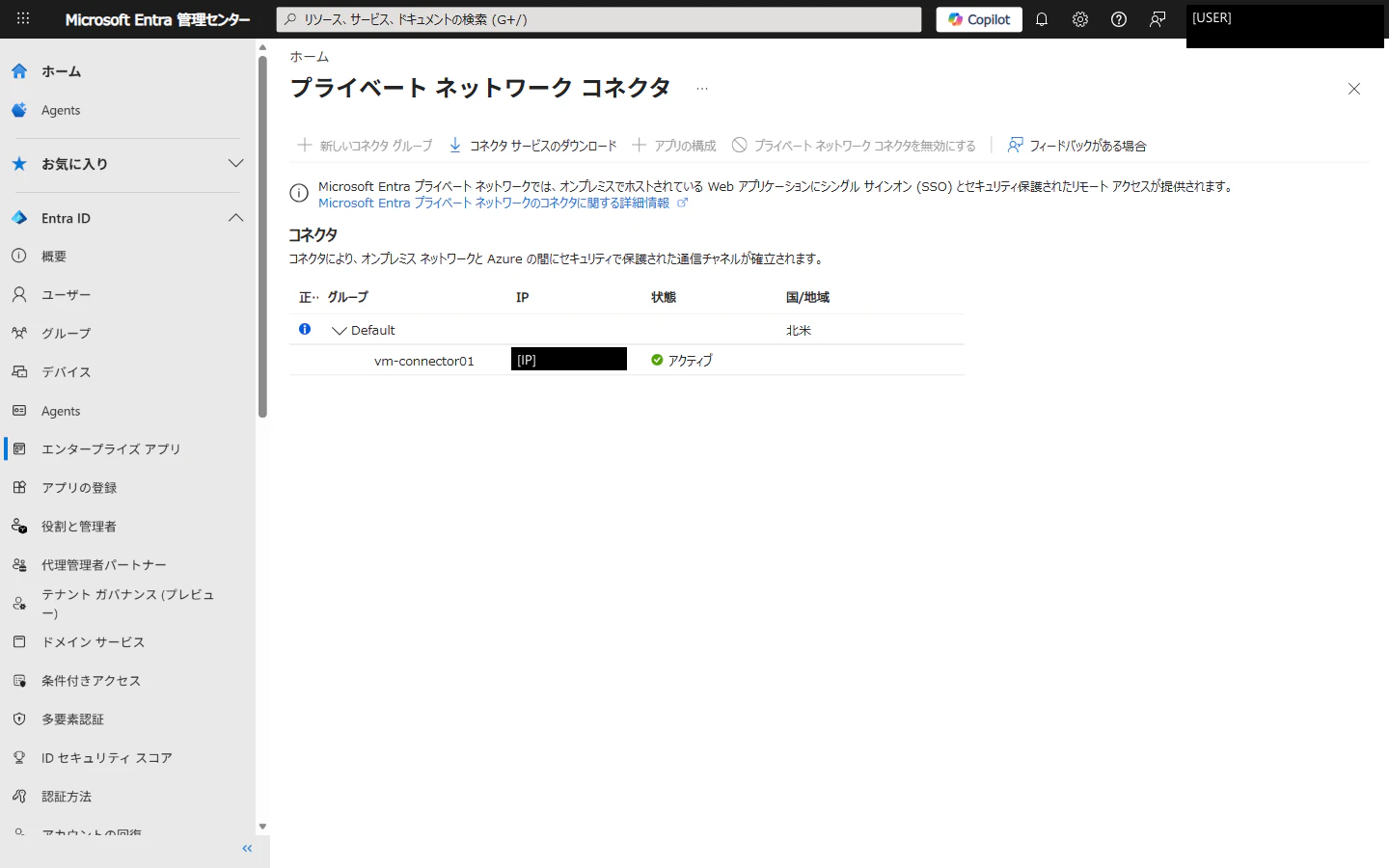
Task: Click the グループ column header
Action: click(x=348, y=297)
